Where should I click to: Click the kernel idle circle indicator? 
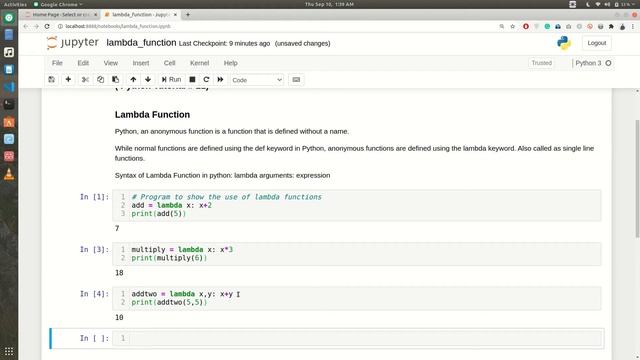coord(608,63)
